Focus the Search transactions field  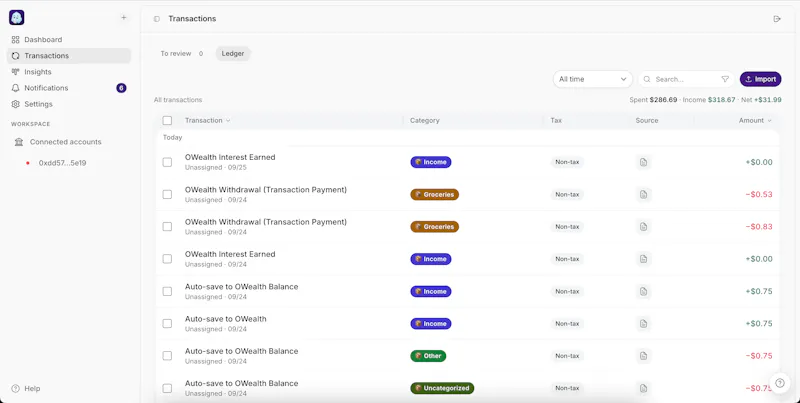pyautogui.click(x=685, y=79)
